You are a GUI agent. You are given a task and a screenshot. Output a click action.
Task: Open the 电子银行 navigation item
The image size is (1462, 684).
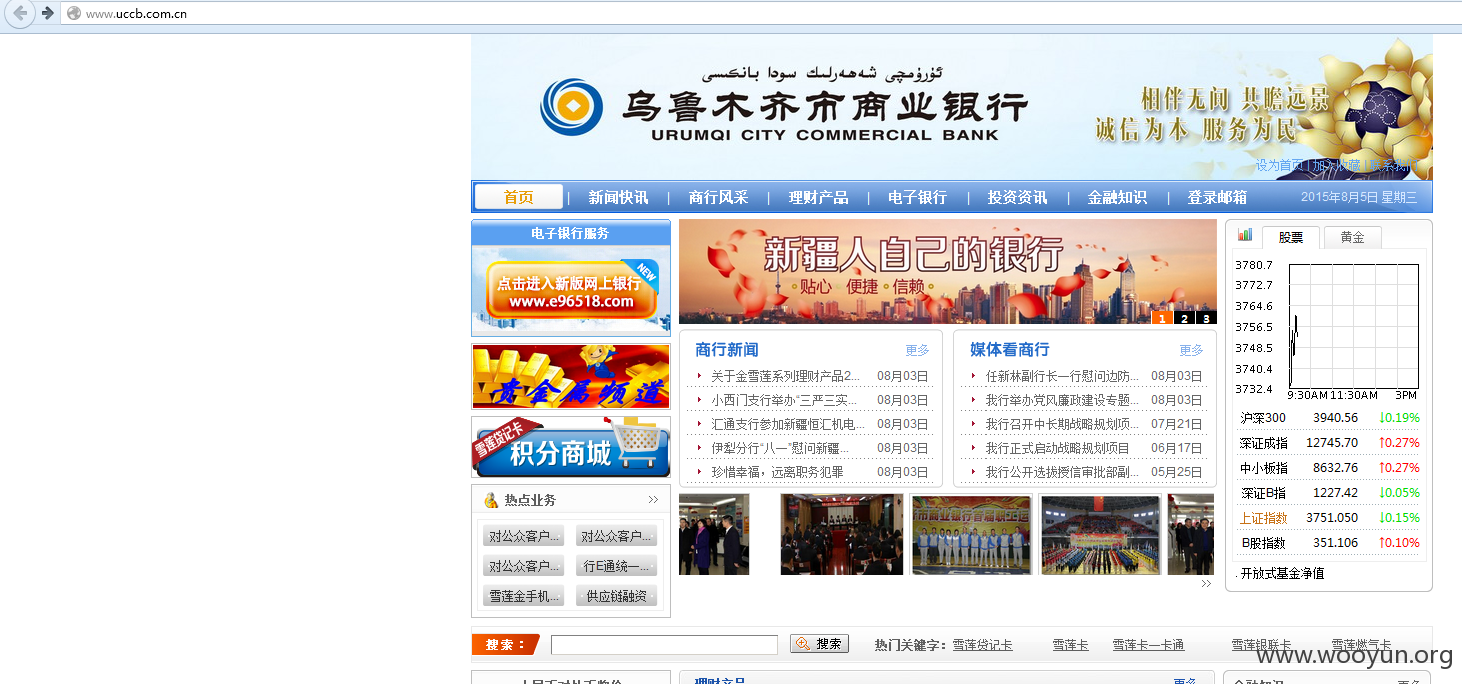917,198
